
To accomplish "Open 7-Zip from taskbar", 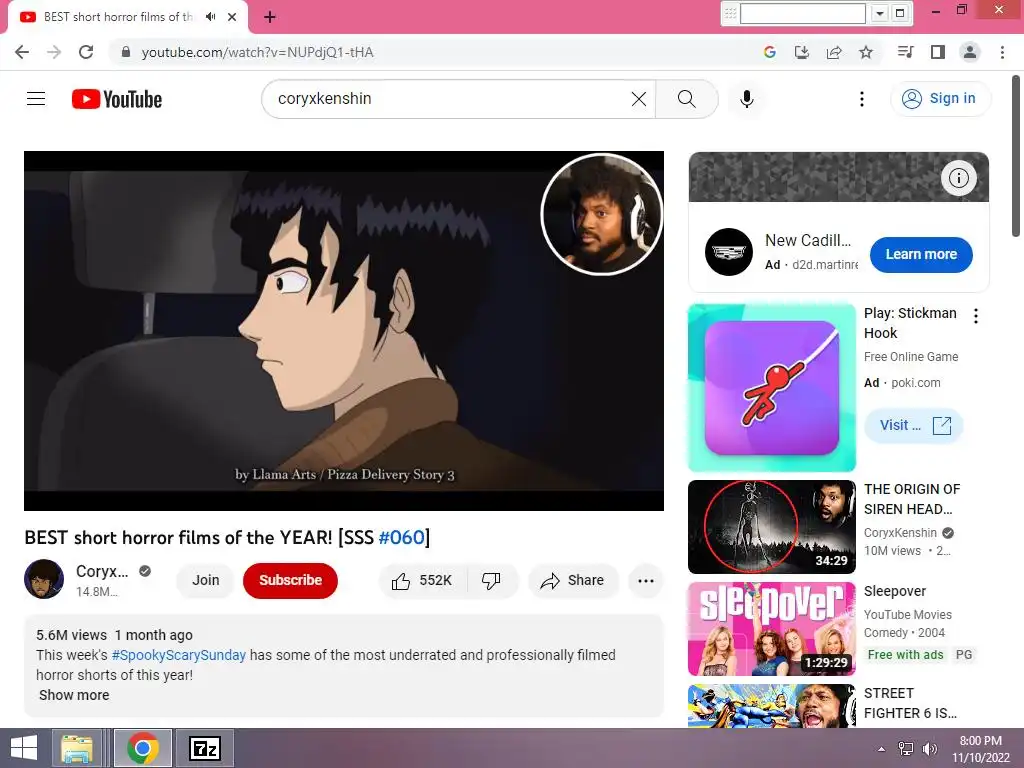I will (204, 748).
